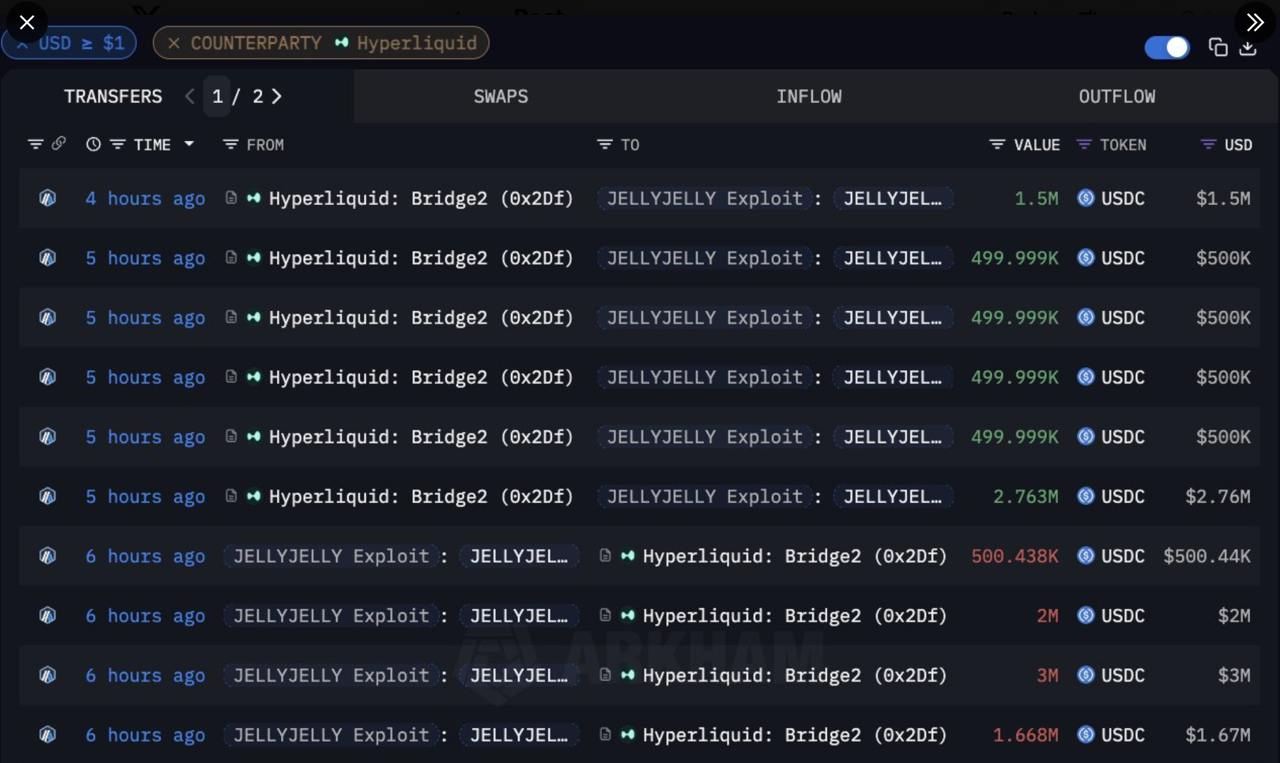The image size is (1280, 763).
Task: Copy table data using copy icon
Action: coord(1218,47)
